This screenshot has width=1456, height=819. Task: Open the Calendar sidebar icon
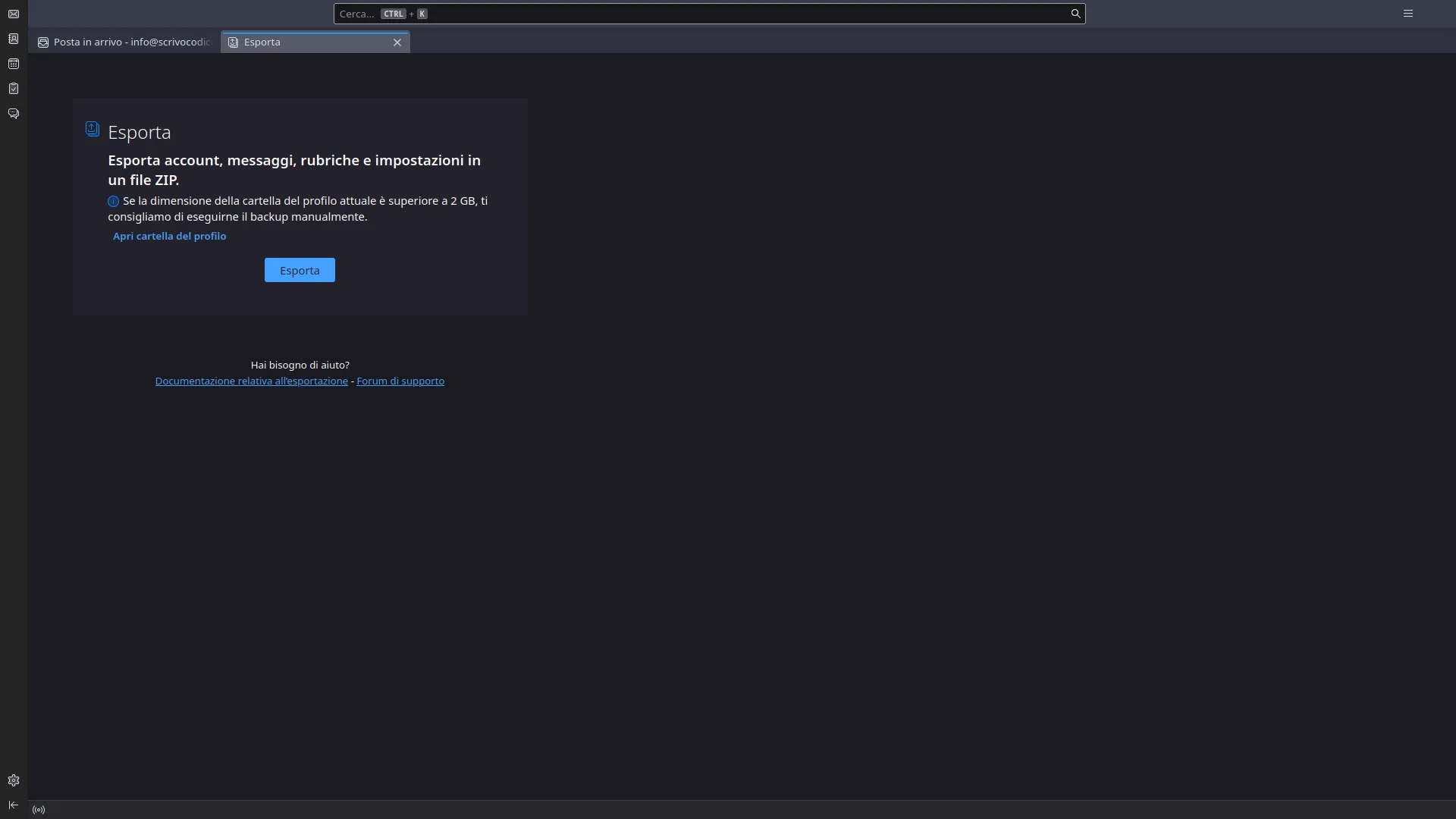(x=14, y=64)
